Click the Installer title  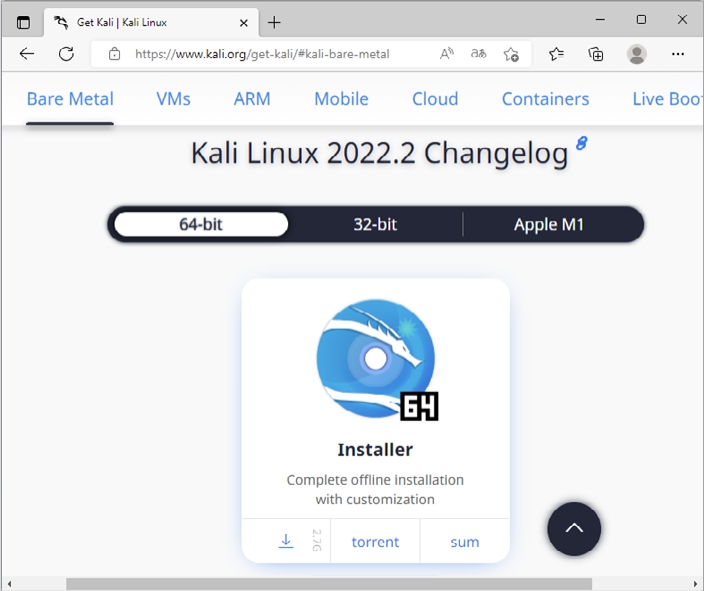(375, 450)
